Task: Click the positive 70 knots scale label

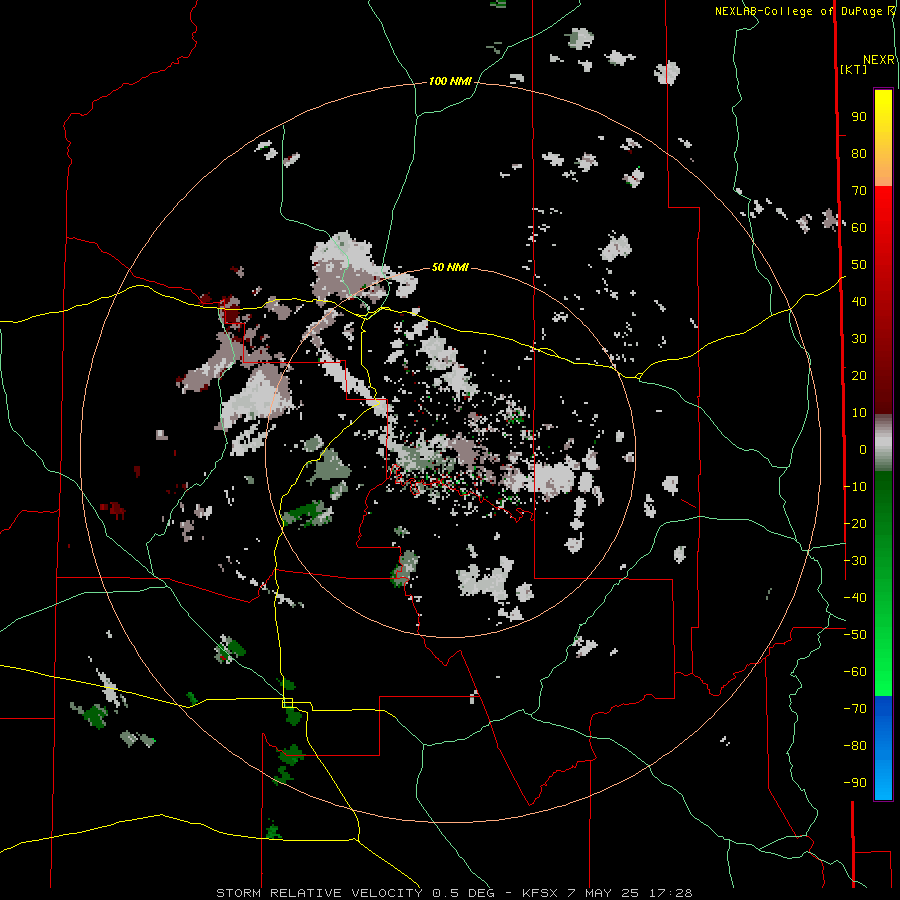Action: (859, 191)
